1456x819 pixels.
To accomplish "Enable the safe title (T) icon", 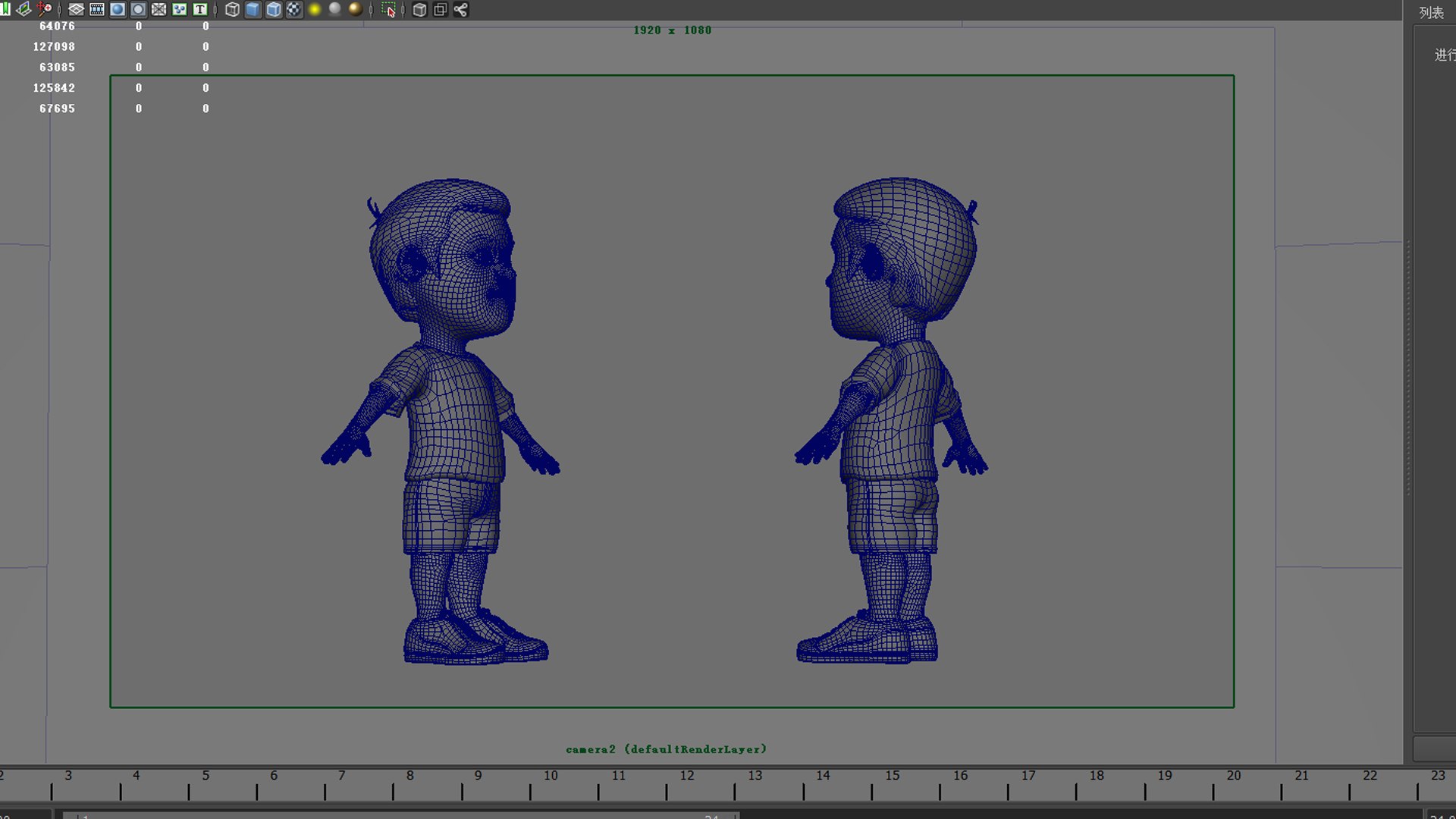I will 200,10.
